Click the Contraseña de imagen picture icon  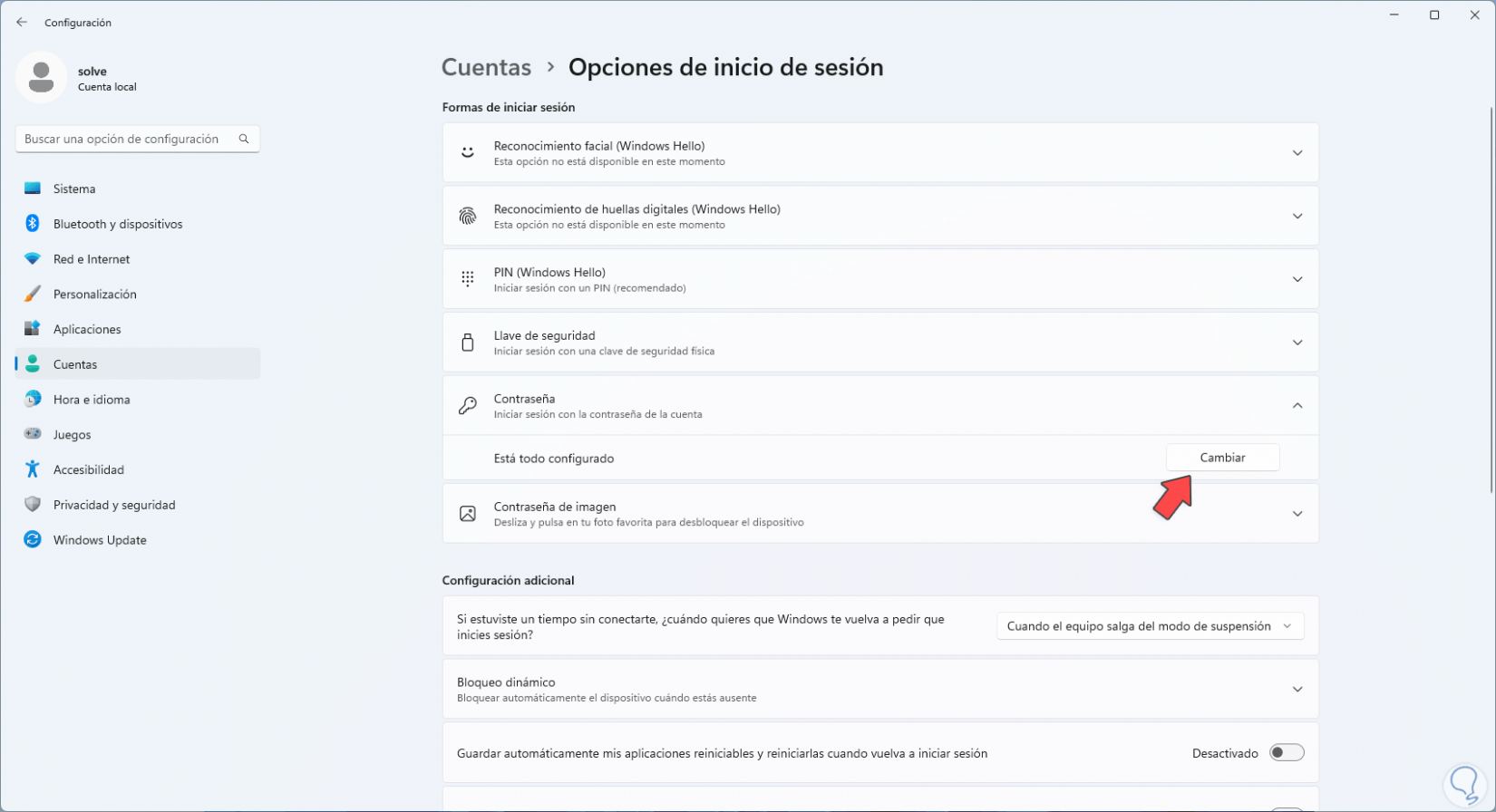coord(468,514)
